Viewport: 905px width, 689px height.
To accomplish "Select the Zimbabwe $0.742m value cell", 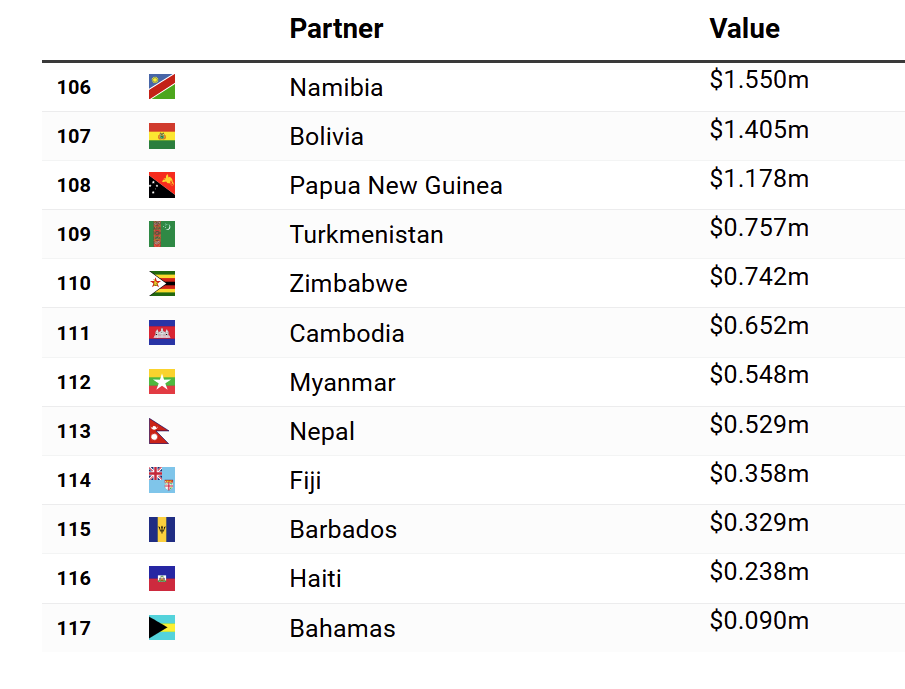I will [759, 276].
